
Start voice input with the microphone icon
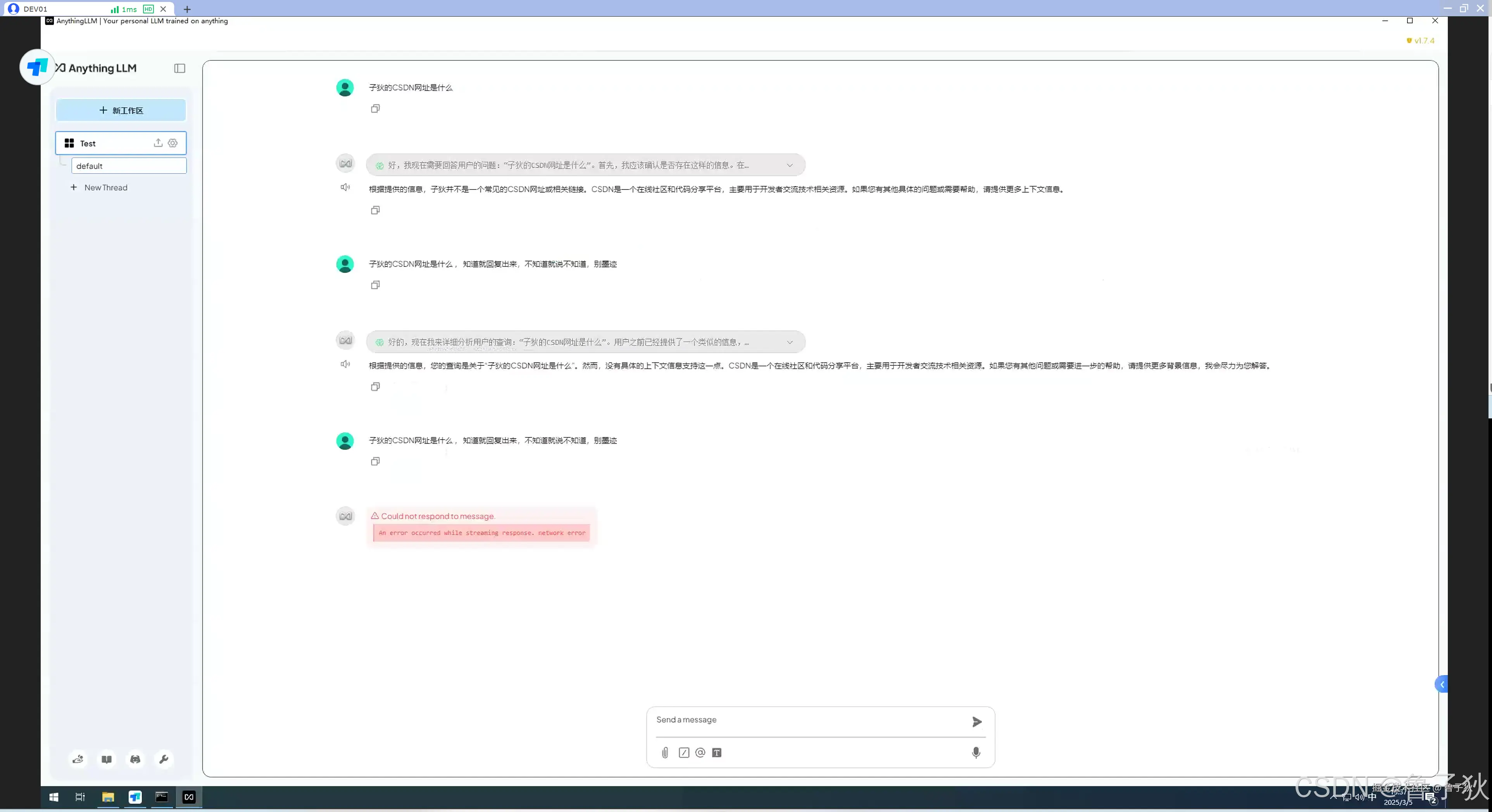[x=976, y=752]
